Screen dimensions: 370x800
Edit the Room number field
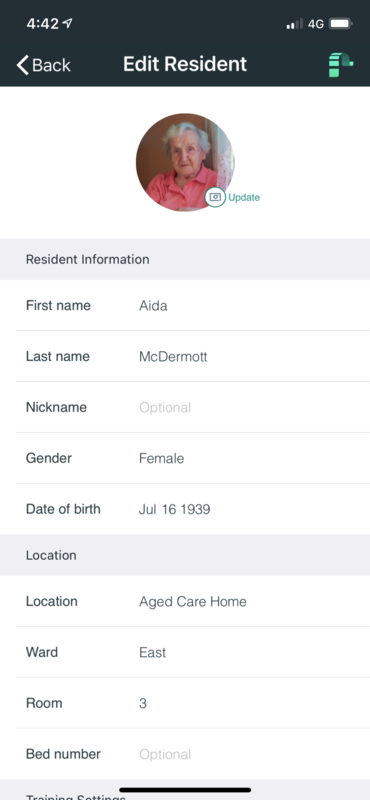click(193, 703)
